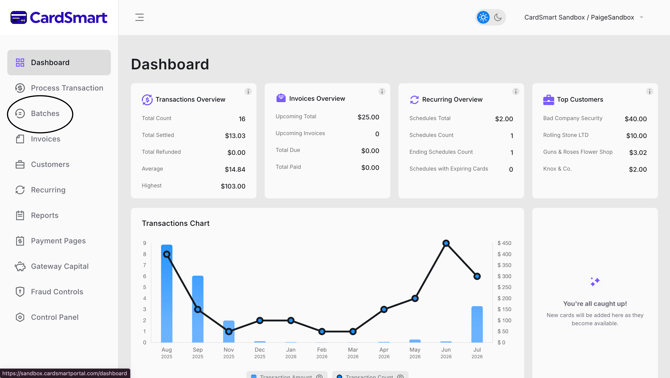This screenshot has height=378, width=670.
Task: Click the Customers briefcase icon in the sidebar
Action: point(20,164)
